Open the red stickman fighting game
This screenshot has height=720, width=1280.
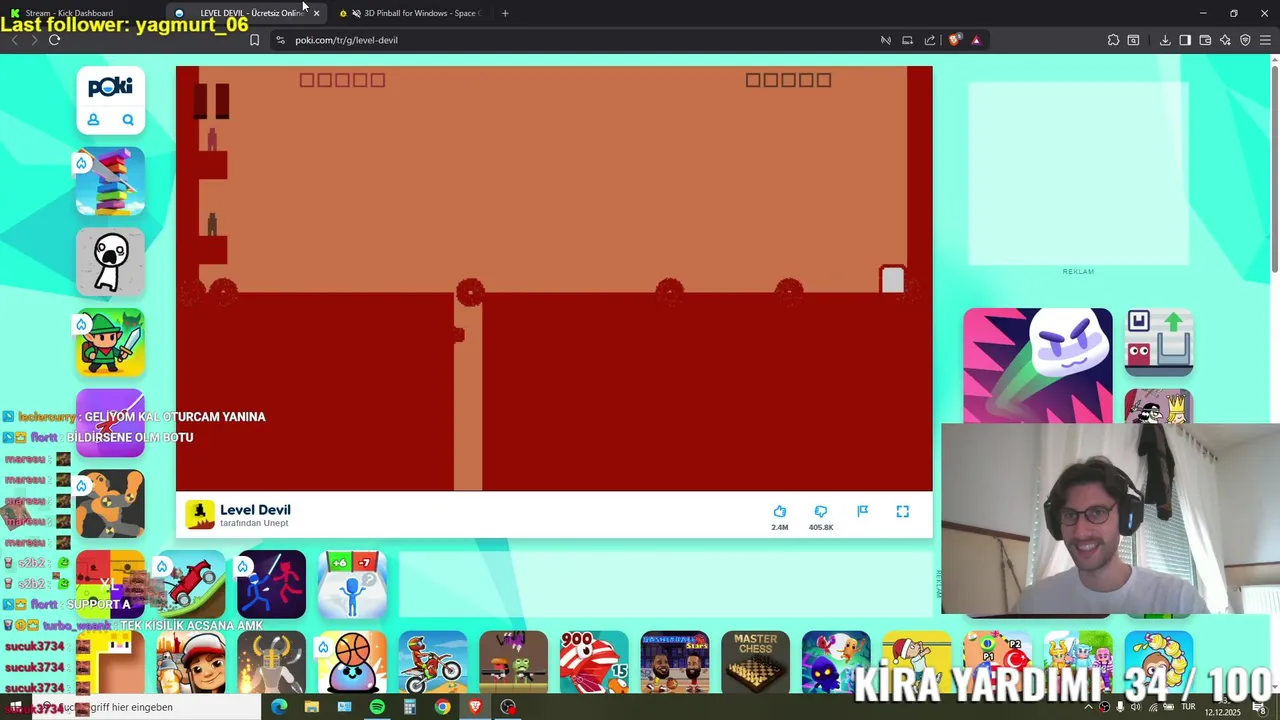(x=271, y=584)
